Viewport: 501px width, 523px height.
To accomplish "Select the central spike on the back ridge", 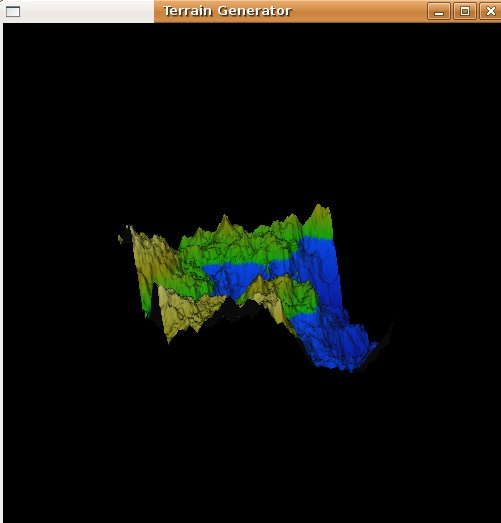I will click(x=224, y=222).
